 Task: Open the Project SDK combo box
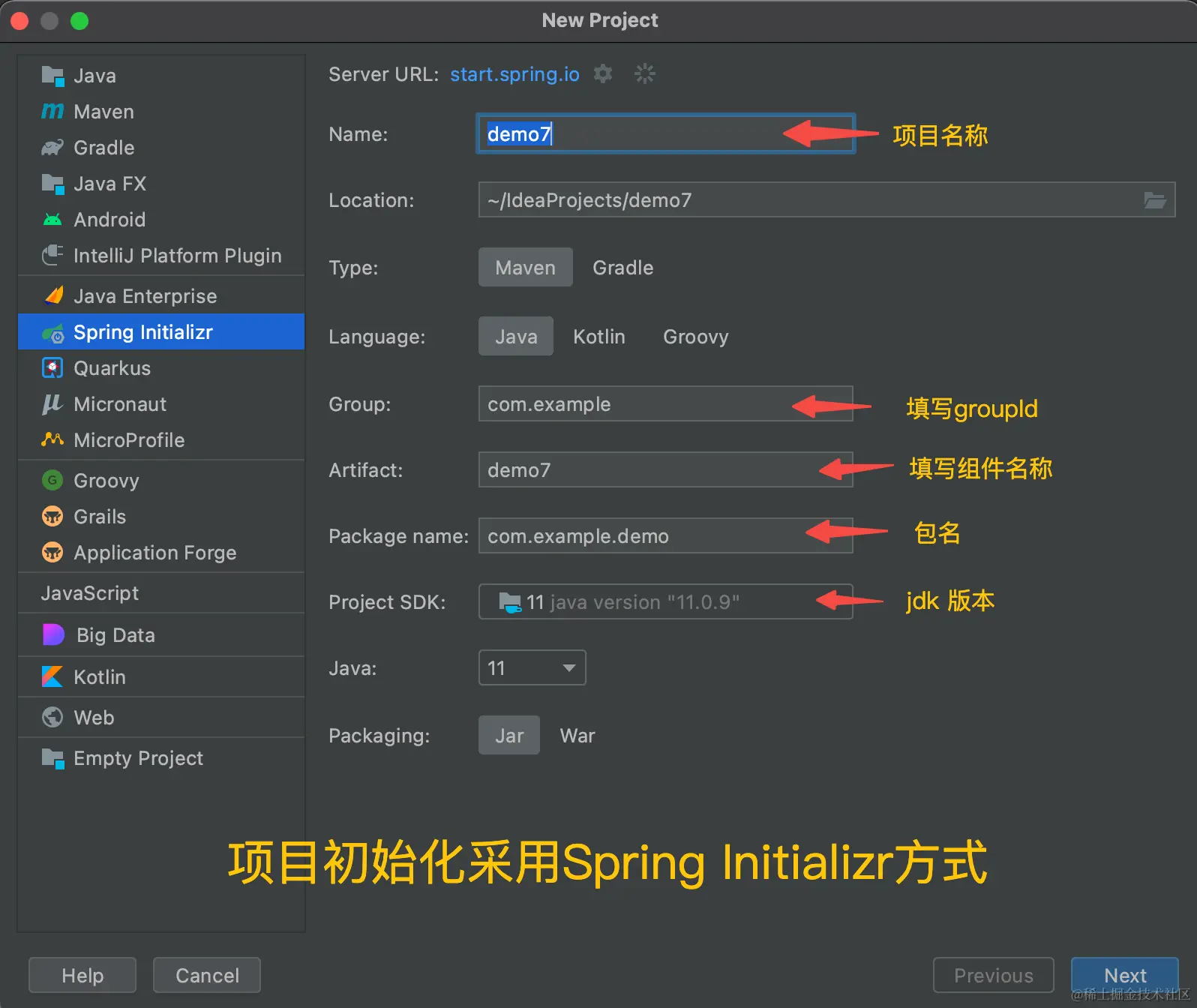pos(666,601)
